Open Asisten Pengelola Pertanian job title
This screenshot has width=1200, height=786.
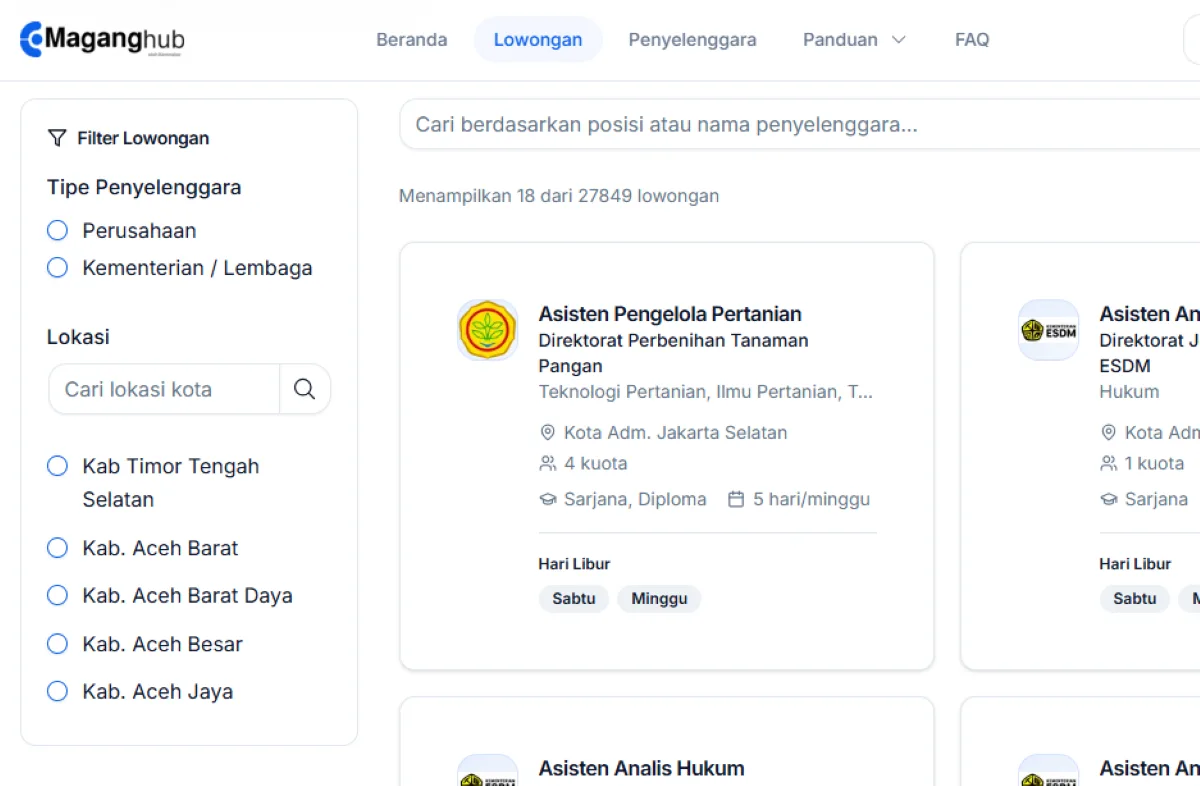point(670,314)
